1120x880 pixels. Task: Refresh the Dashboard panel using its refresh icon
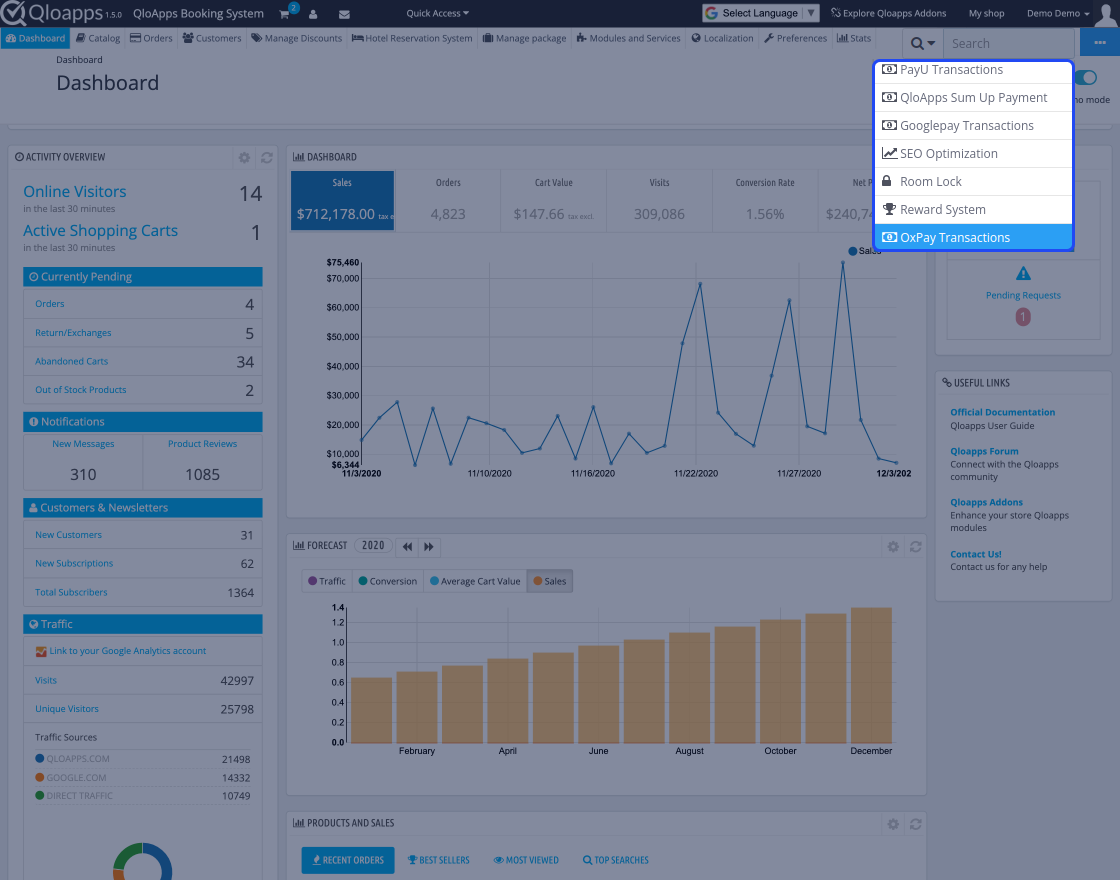(x=915, y=156)
